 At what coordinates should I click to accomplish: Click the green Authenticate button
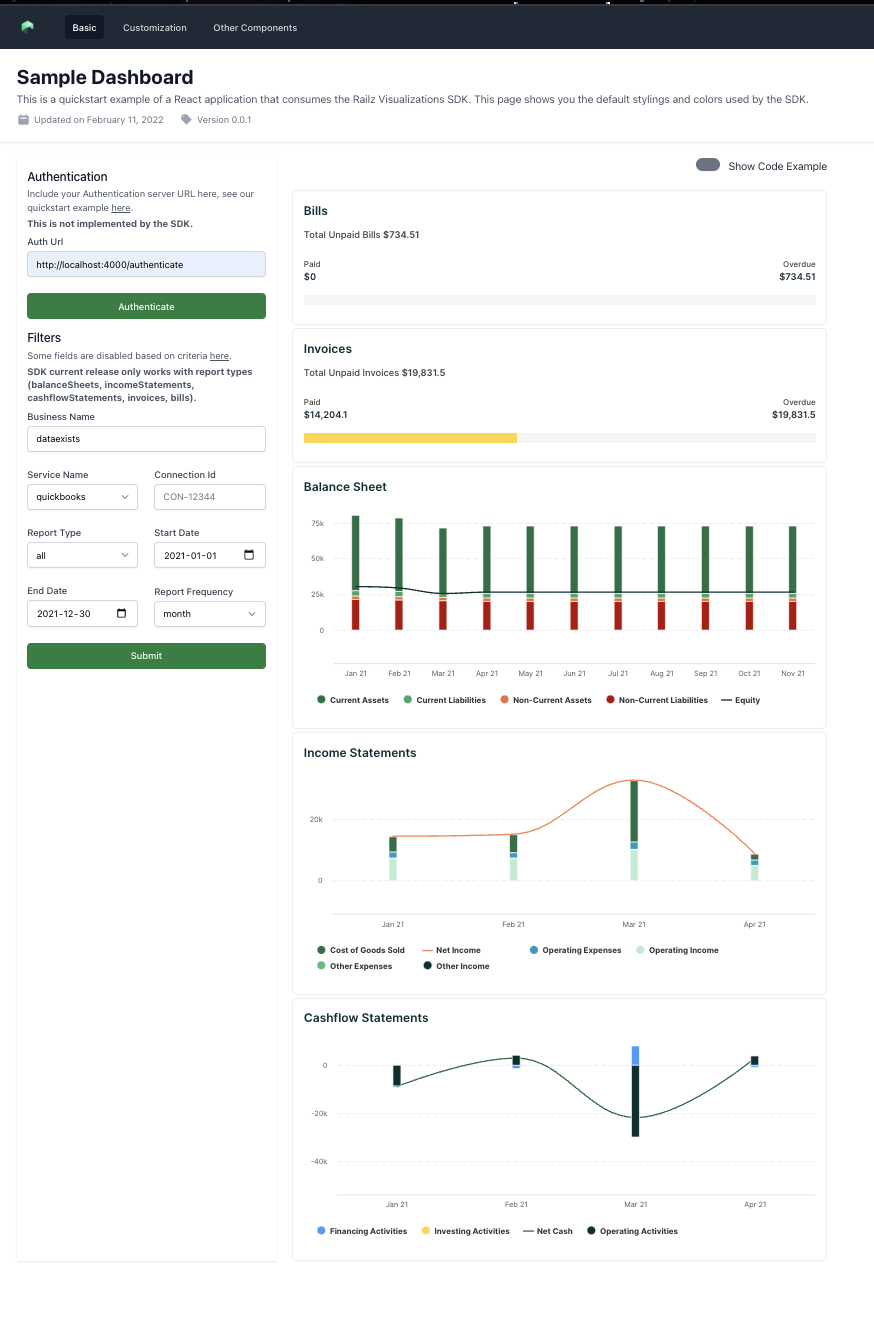146,306
